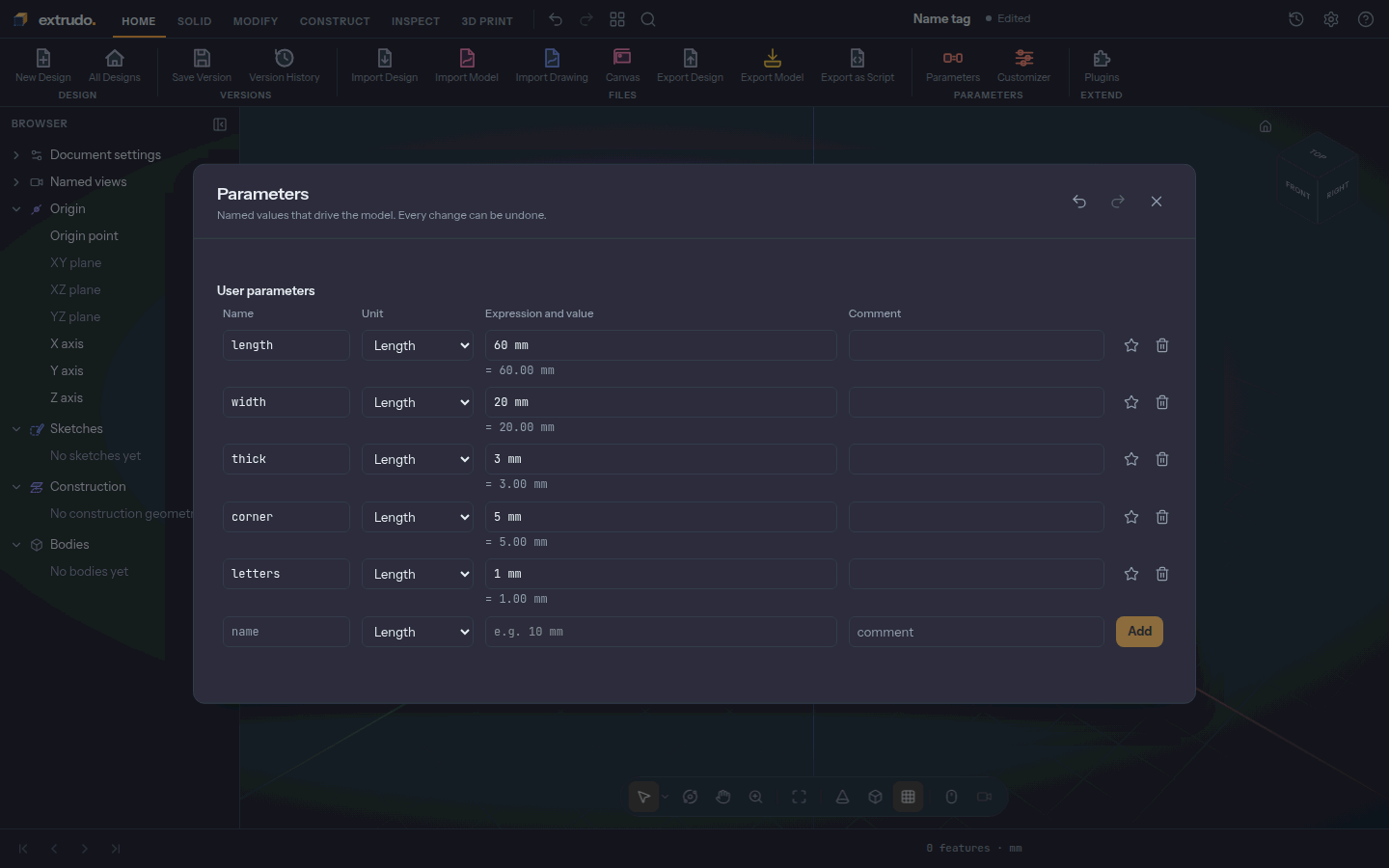Favorite the width parameter
The width and height of the screenshot is (1389, 868).
[x=1131, y=402]
